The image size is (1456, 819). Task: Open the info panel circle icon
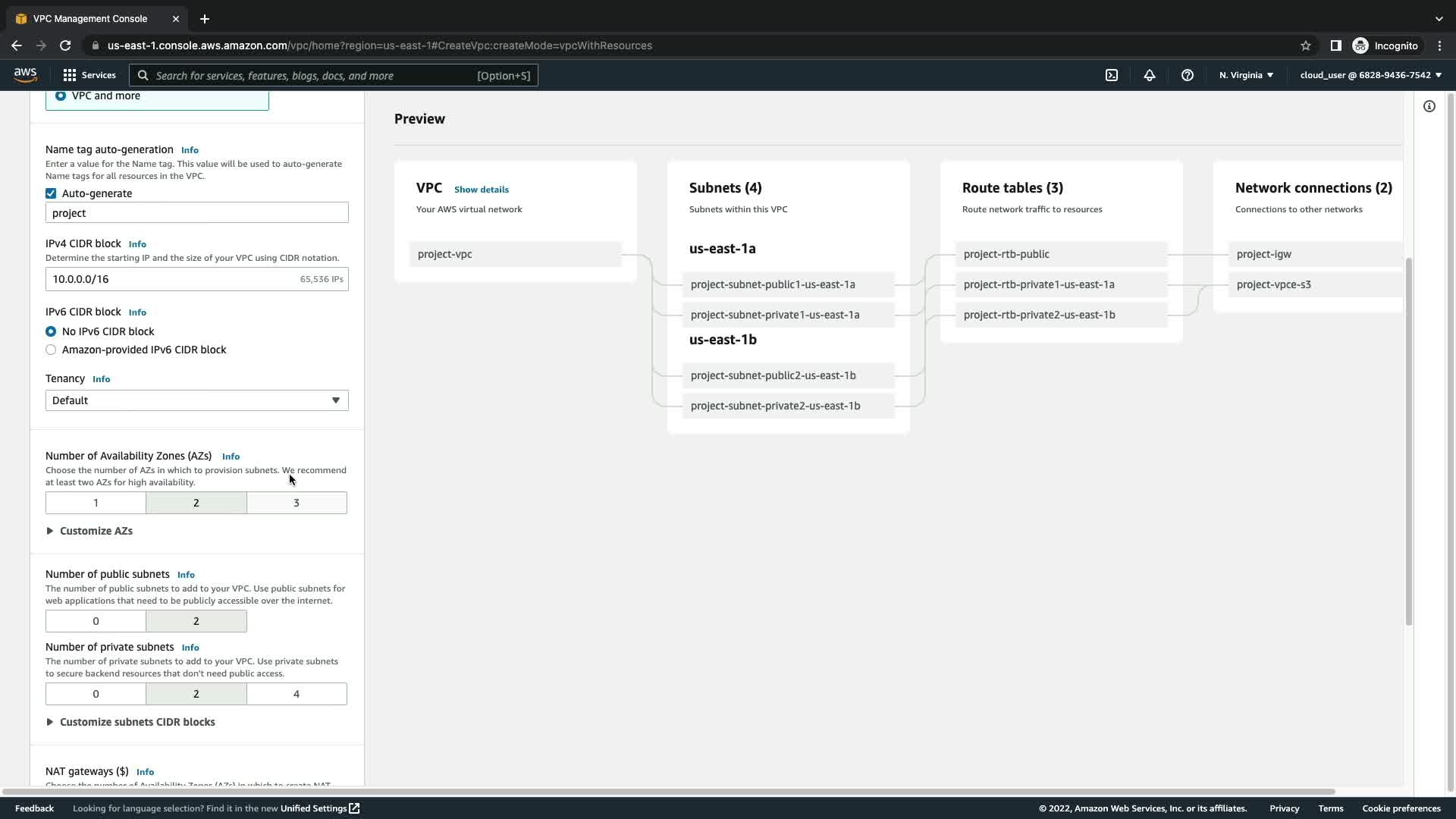[x=1429, y=106]
